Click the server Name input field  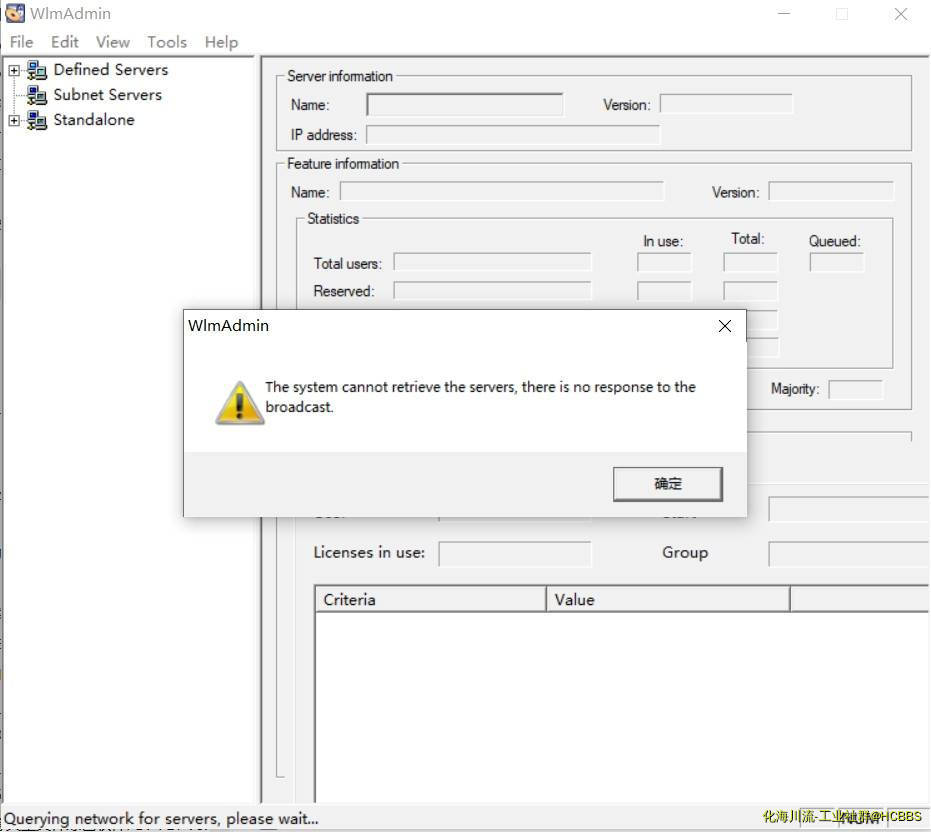click(464, 105)
